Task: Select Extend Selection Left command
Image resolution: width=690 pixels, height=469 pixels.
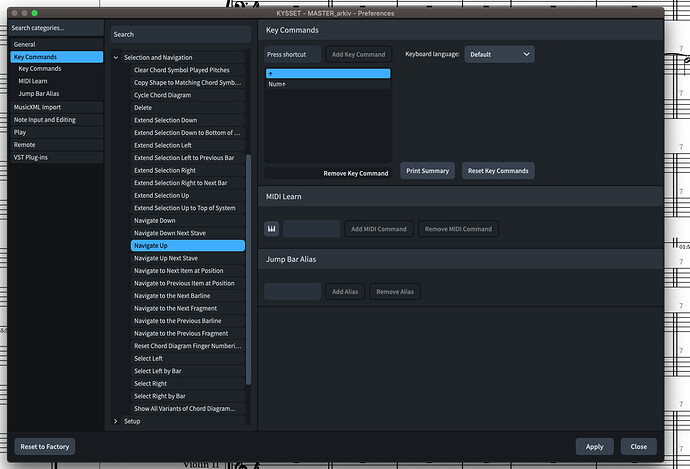Action: point(188,145)
